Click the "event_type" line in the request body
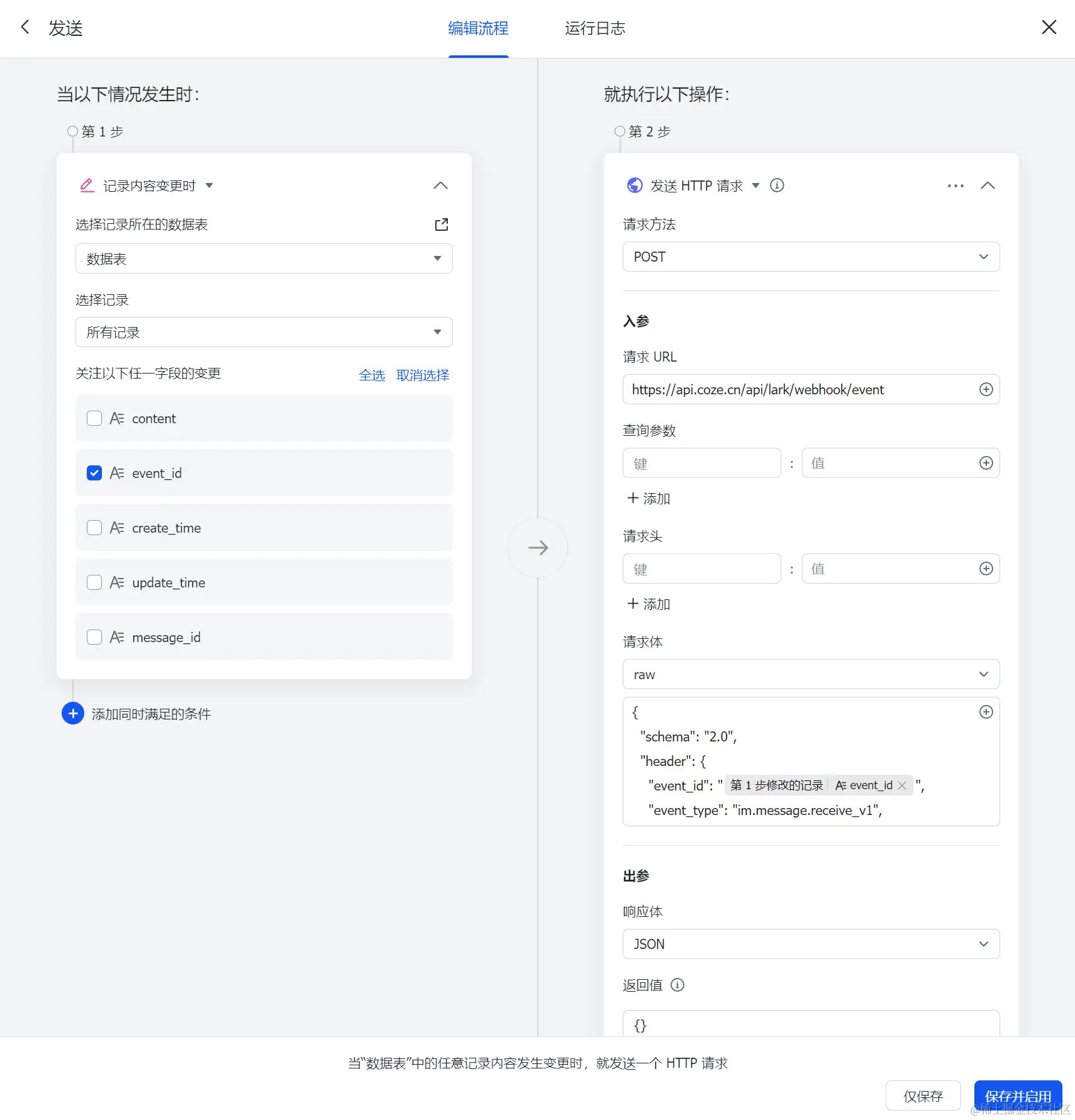The height and width of the screenshot is (1120, 1075). coord(765,810)
